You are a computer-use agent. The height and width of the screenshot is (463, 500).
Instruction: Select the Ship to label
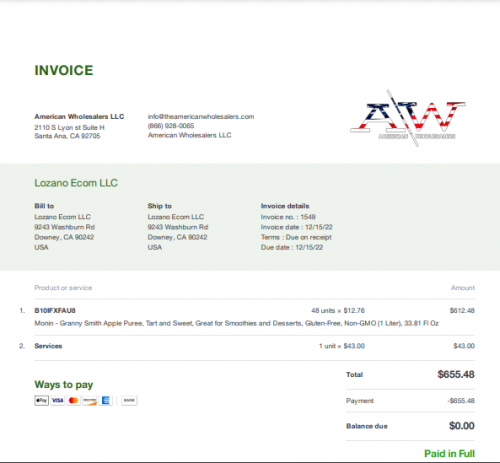[x=160, y=206]
